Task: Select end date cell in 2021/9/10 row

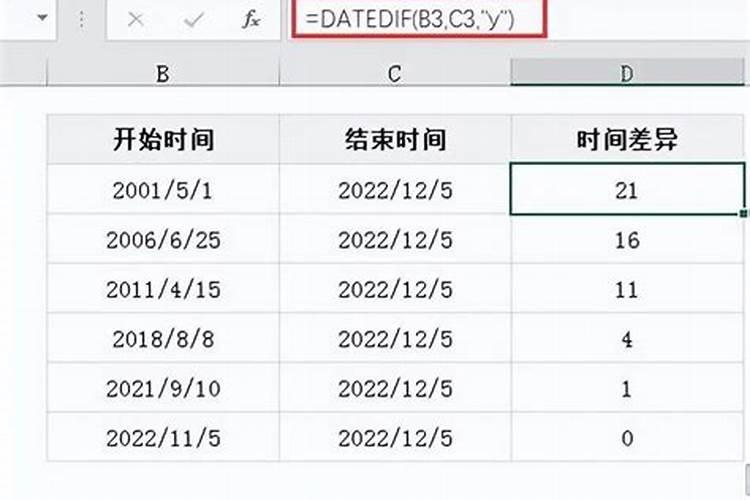Action: point(395,388)
